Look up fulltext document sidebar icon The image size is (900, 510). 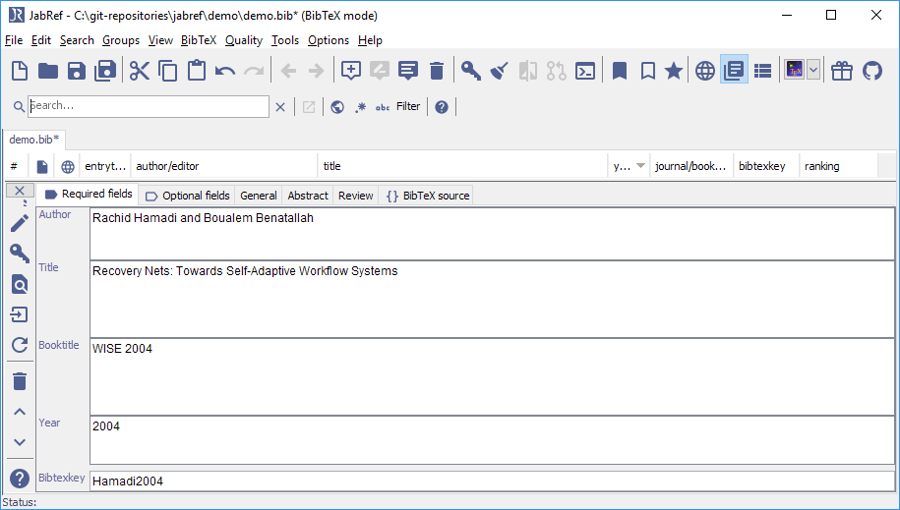click(20, 284)
